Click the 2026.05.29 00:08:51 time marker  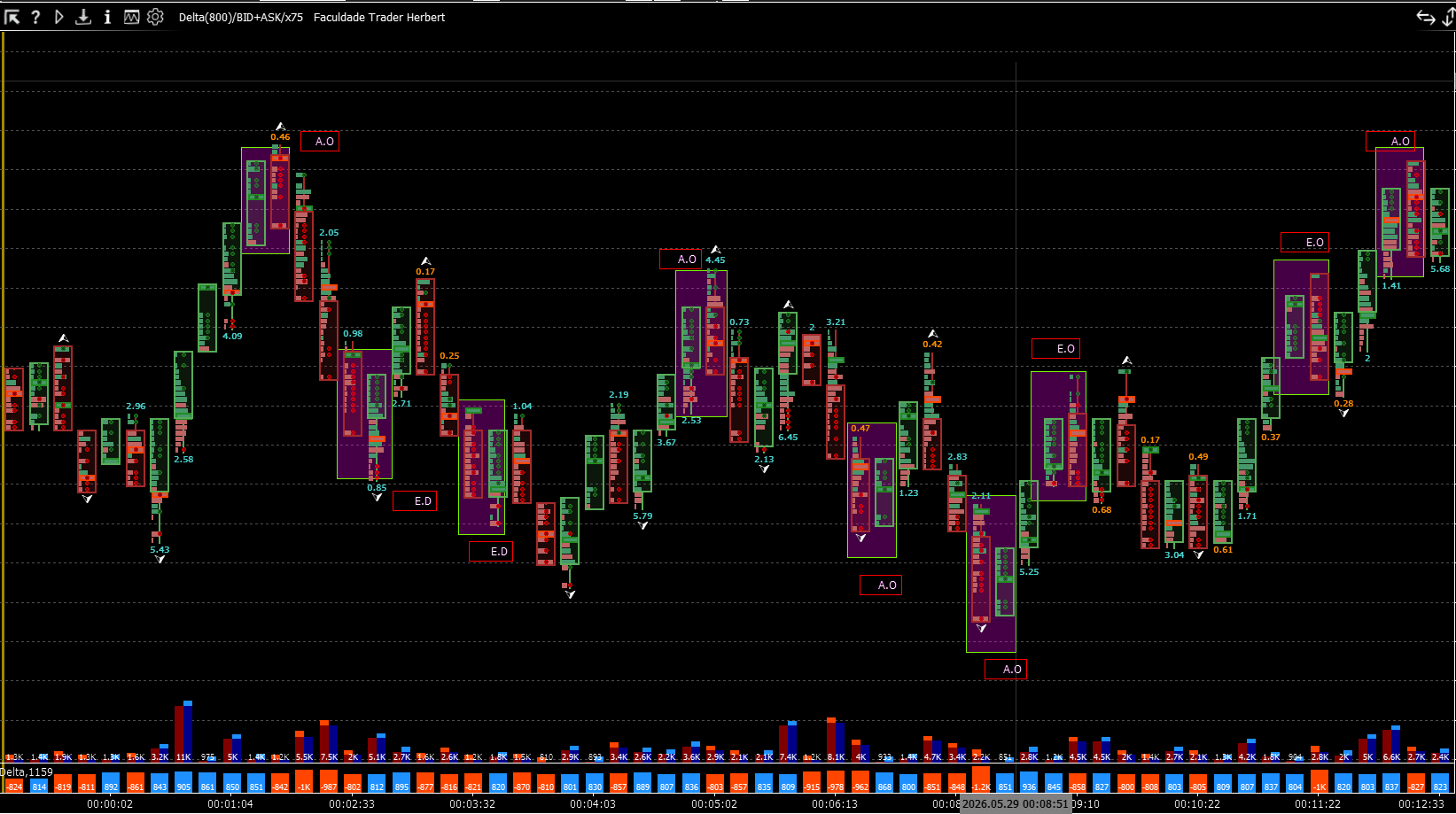[x=1016, y=803]
